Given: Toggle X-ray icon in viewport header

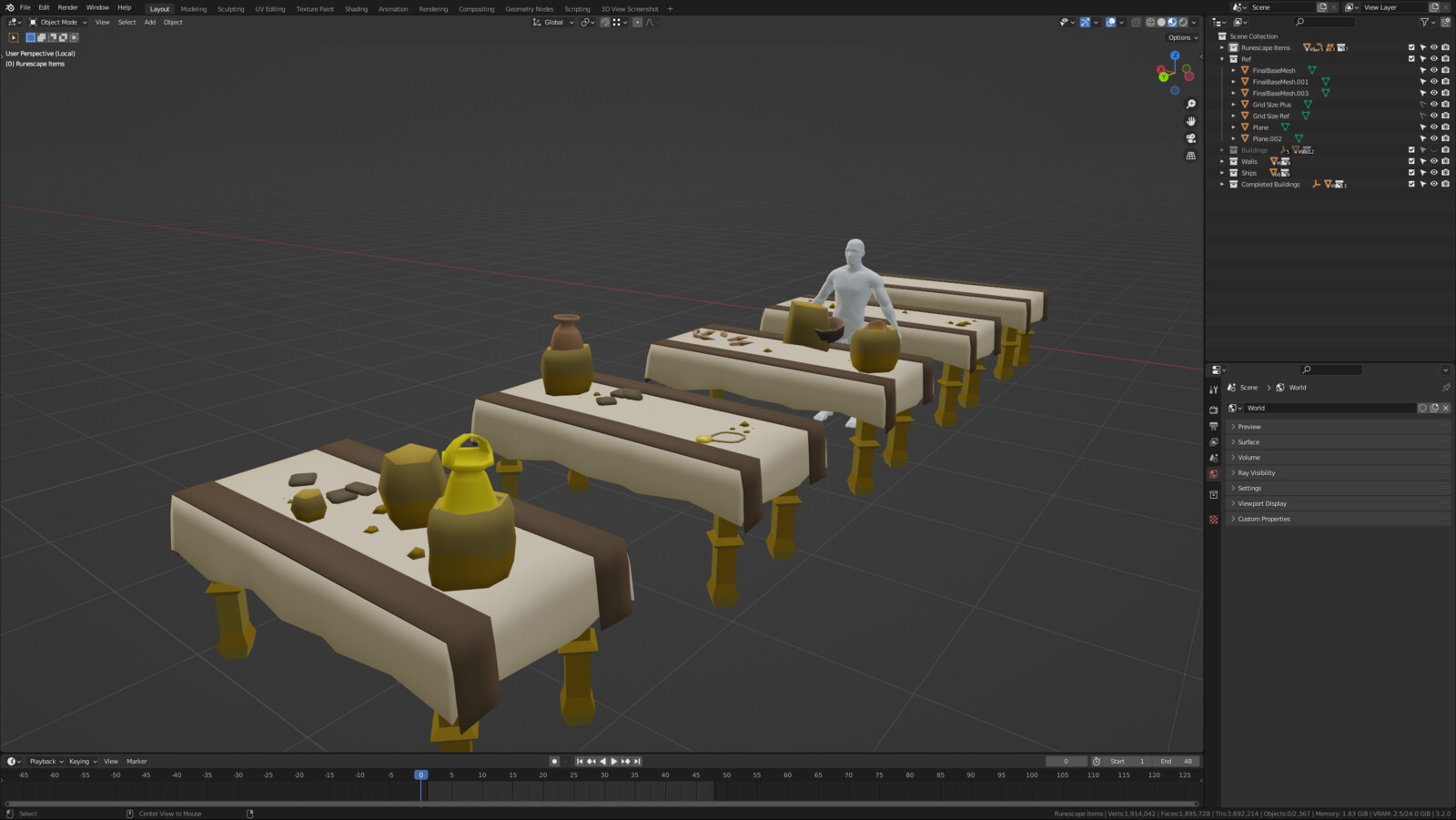Looking at the screenshot, I should pos(1136,22).
